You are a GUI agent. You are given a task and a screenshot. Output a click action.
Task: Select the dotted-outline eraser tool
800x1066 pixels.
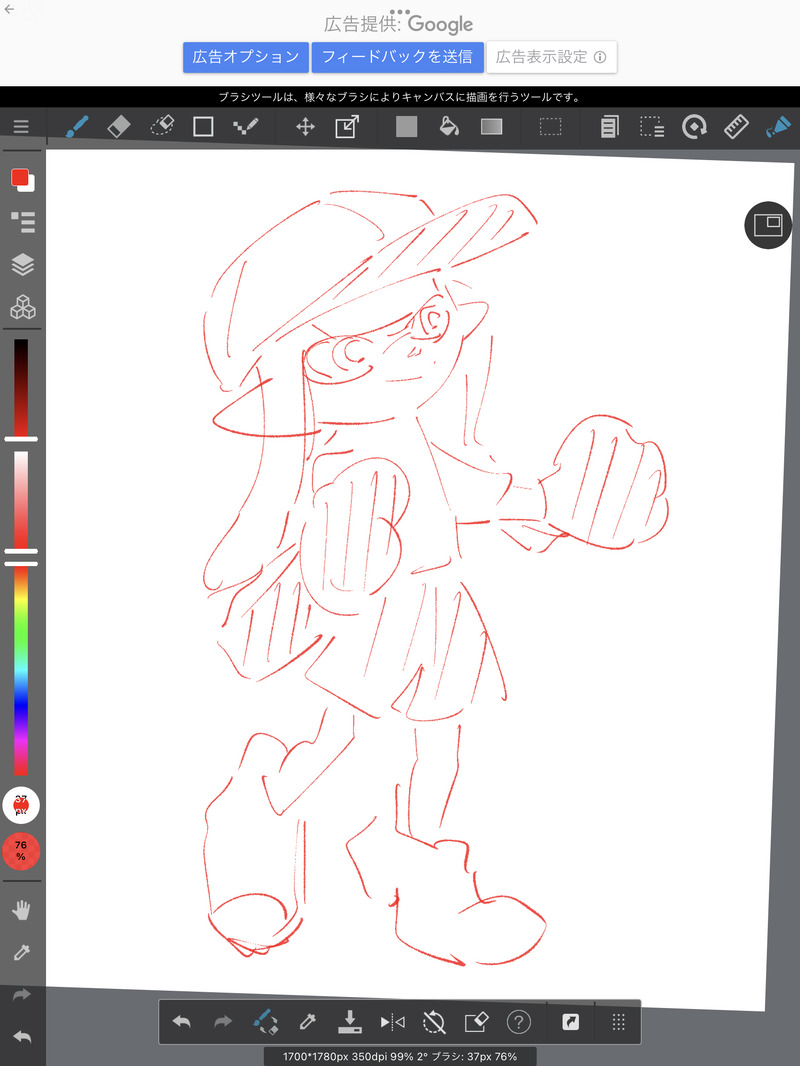(x=162, y=126)
